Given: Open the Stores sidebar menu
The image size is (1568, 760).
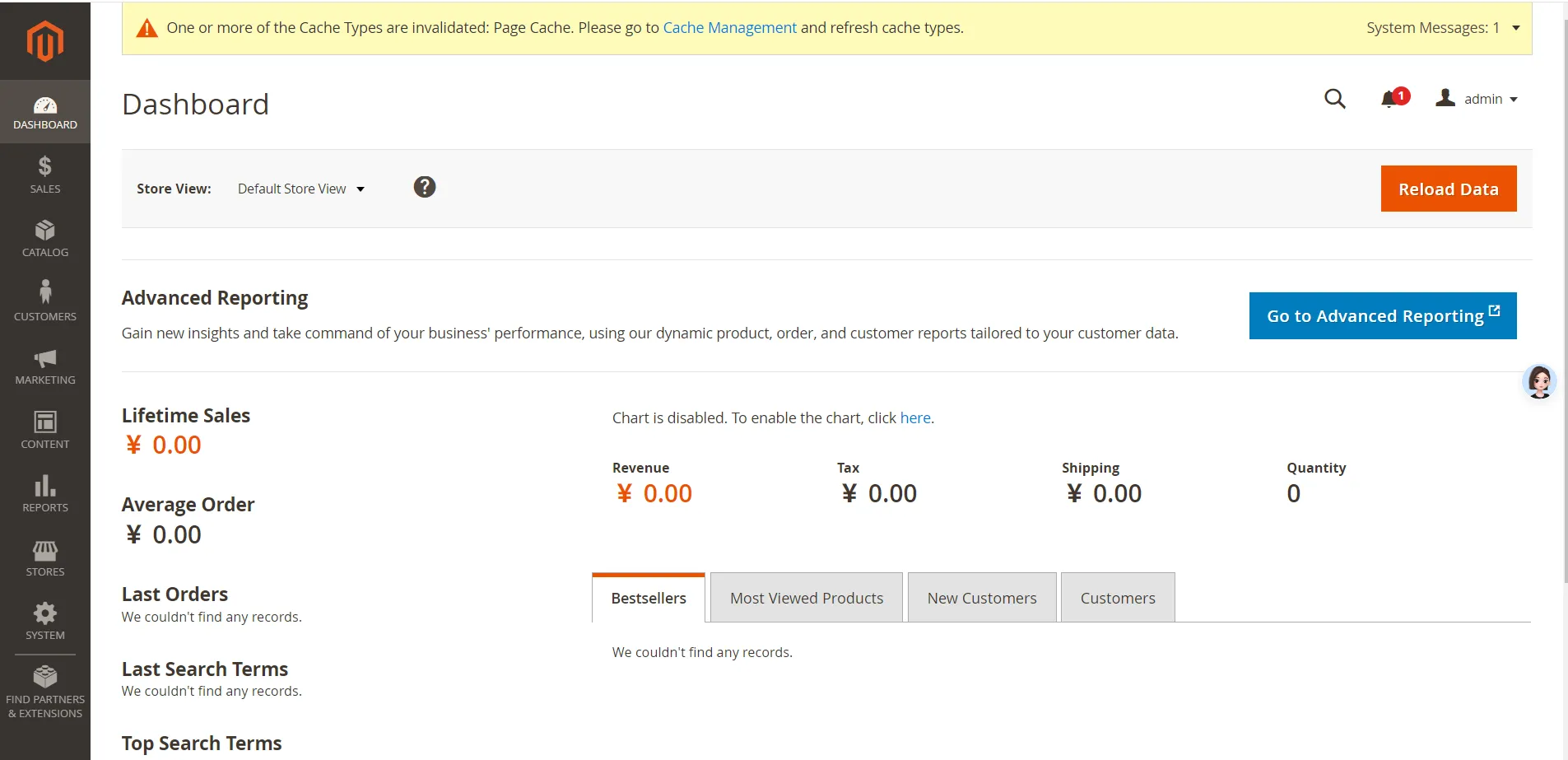Looking at the screenshot, I should 45,557.
